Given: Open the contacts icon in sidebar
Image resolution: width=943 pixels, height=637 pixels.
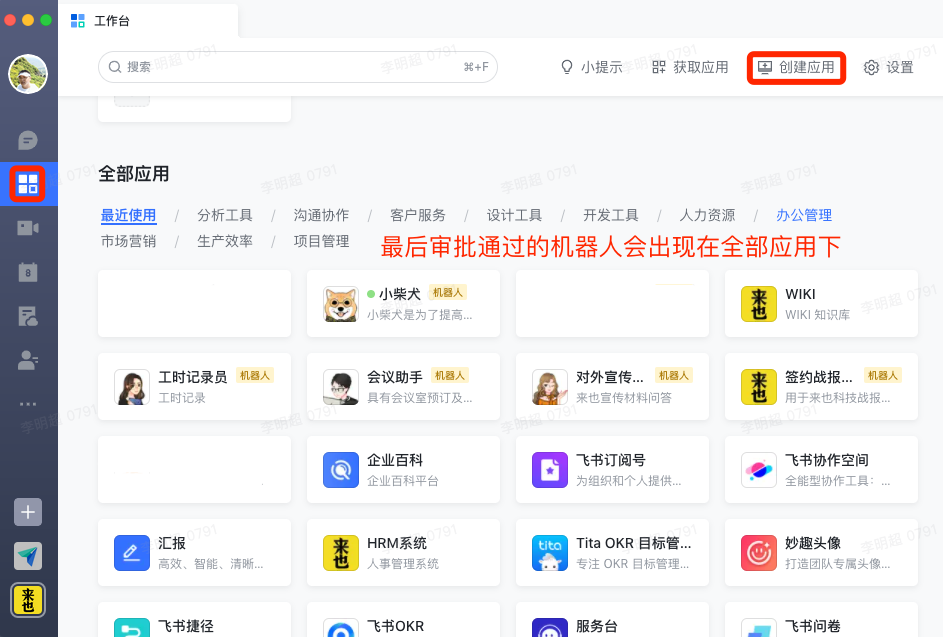Looking at the screenshot, I should tap(28, 360).
